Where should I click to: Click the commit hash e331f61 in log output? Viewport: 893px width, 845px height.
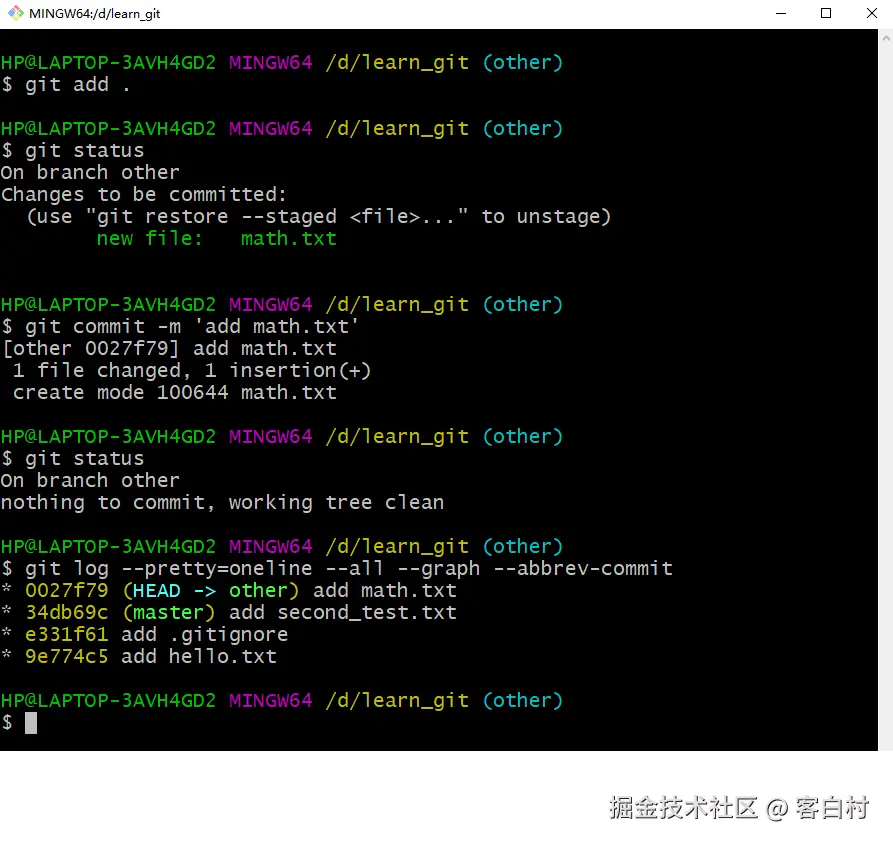coord(66,634)
